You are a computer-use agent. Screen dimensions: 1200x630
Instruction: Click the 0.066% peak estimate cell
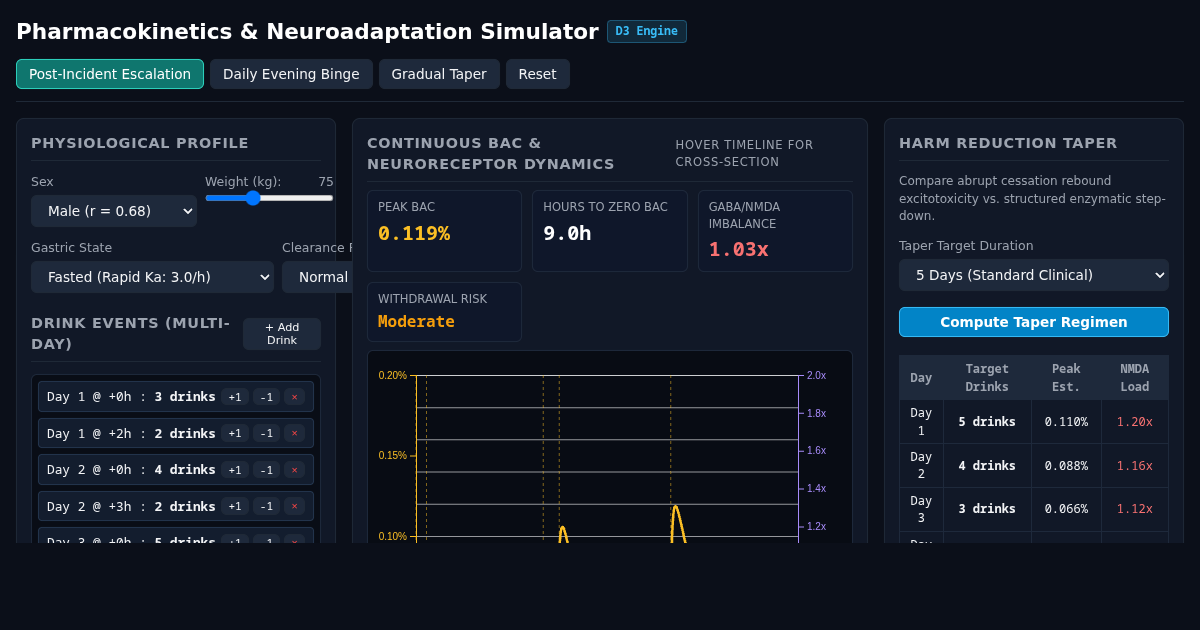[1066, 509]
